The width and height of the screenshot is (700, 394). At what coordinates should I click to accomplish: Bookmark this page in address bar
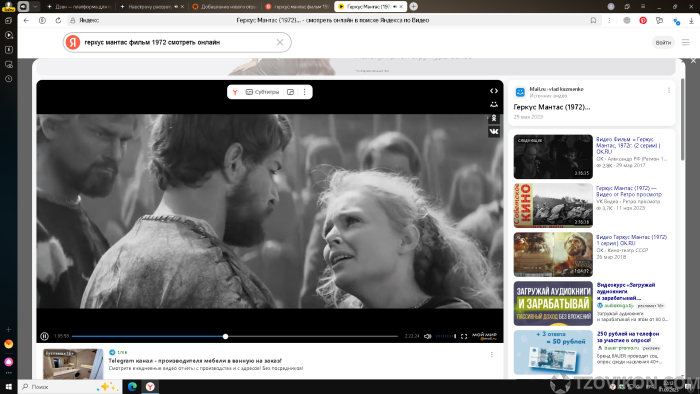pos(593,21)
